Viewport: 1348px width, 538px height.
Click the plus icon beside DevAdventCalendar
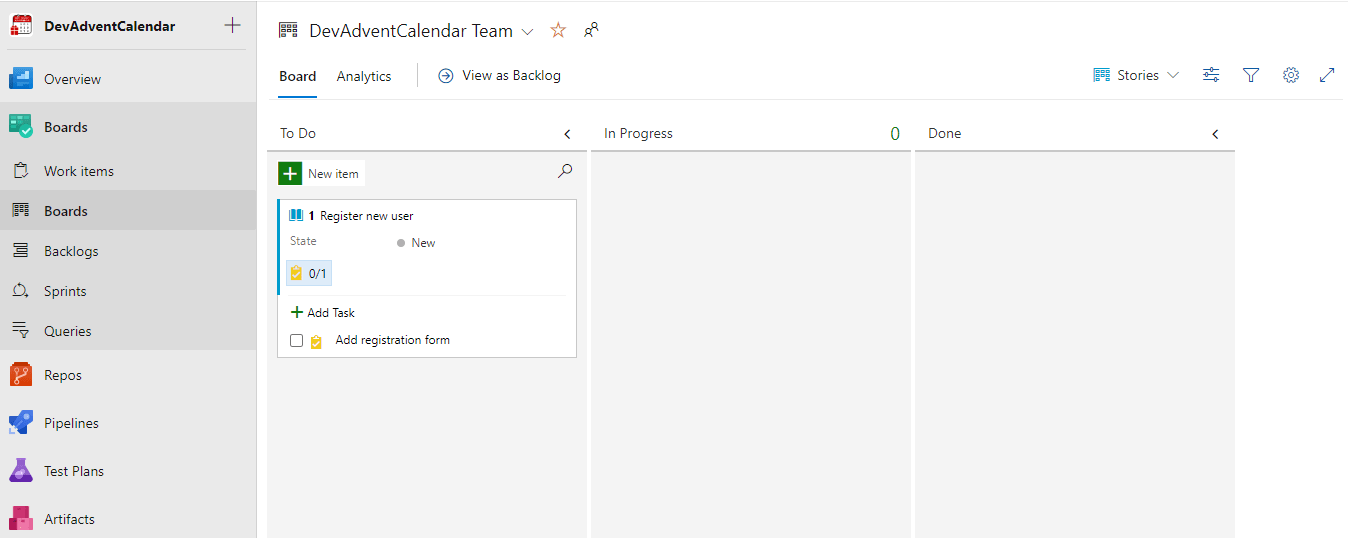[x=232, y=26]
